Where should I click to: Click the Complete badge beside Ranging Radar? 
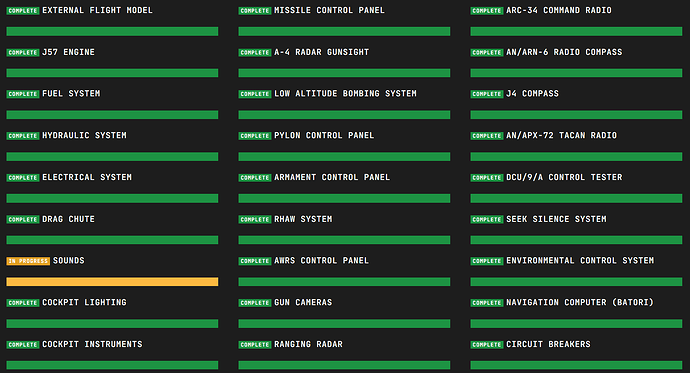[255, 344]
